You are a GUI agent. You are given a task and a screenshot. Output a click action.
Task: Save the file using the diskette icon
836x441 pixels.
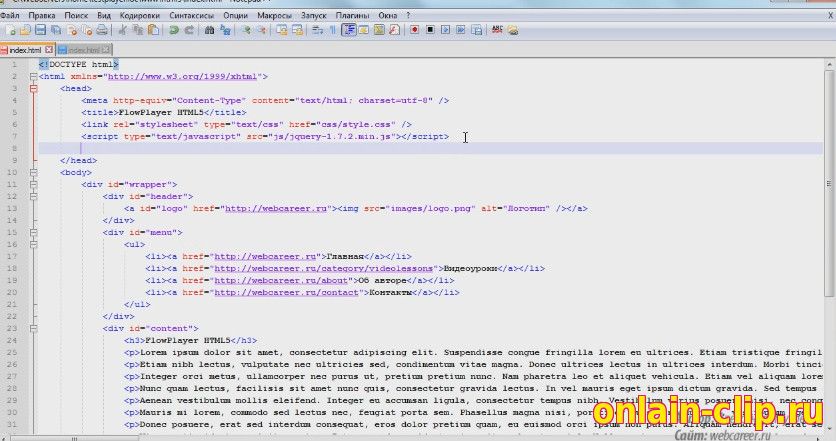click(x=41, y=30)
